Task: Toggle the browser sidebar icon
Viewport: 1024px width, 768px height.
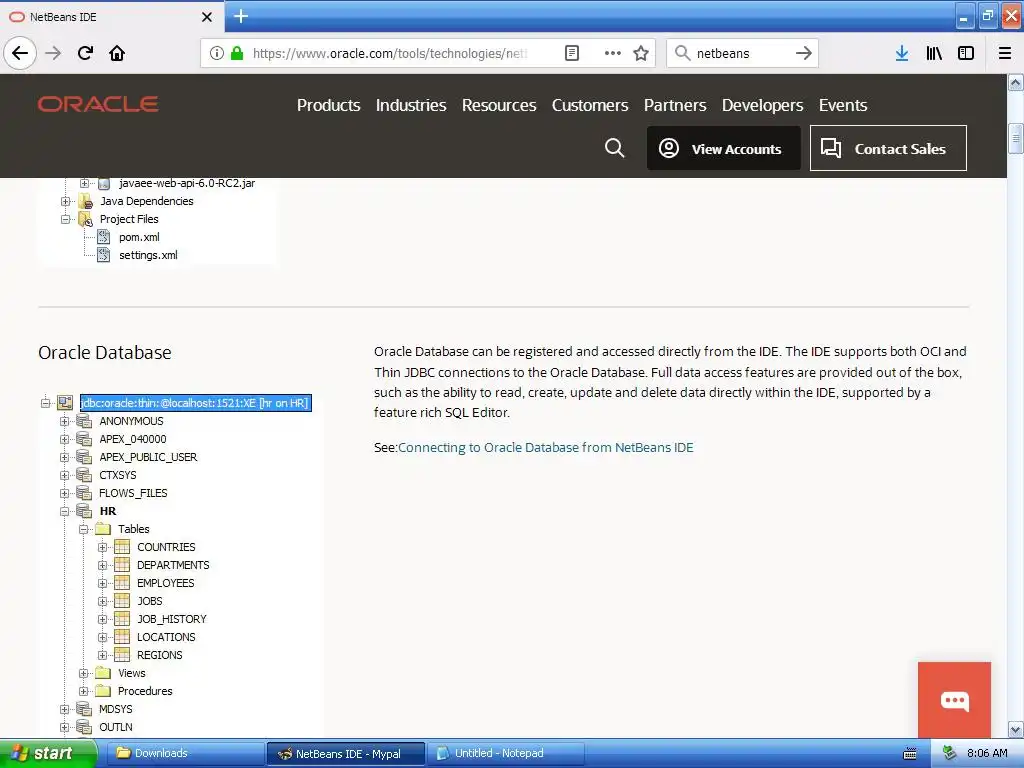Action: click(x=966, y=53)
